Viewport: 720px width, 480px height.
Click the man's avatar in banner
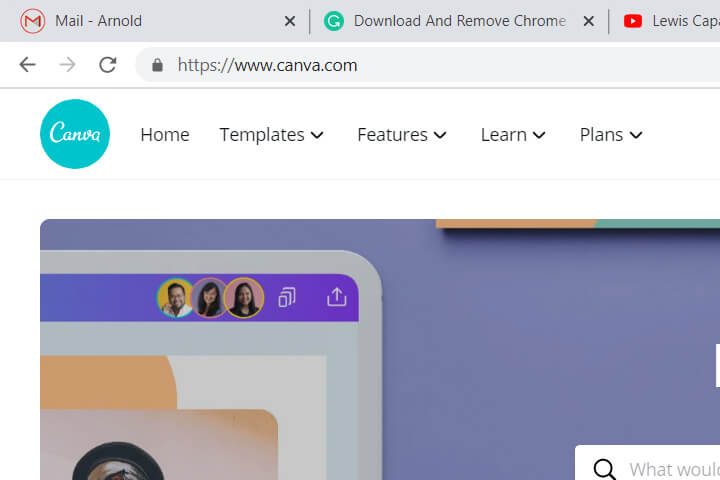click(x=175, y=298)
